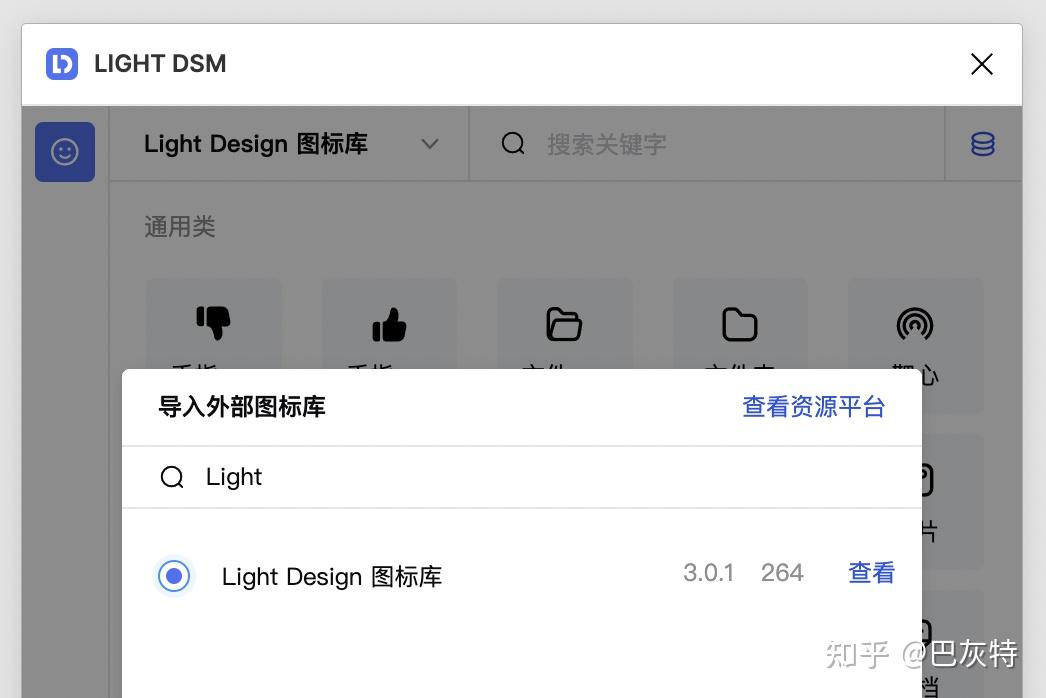This screenshot has height=698, width=1046.
Task: Click the LIGHT DSM logo icon
Action: pyautogui.click(x=61, y=64)
